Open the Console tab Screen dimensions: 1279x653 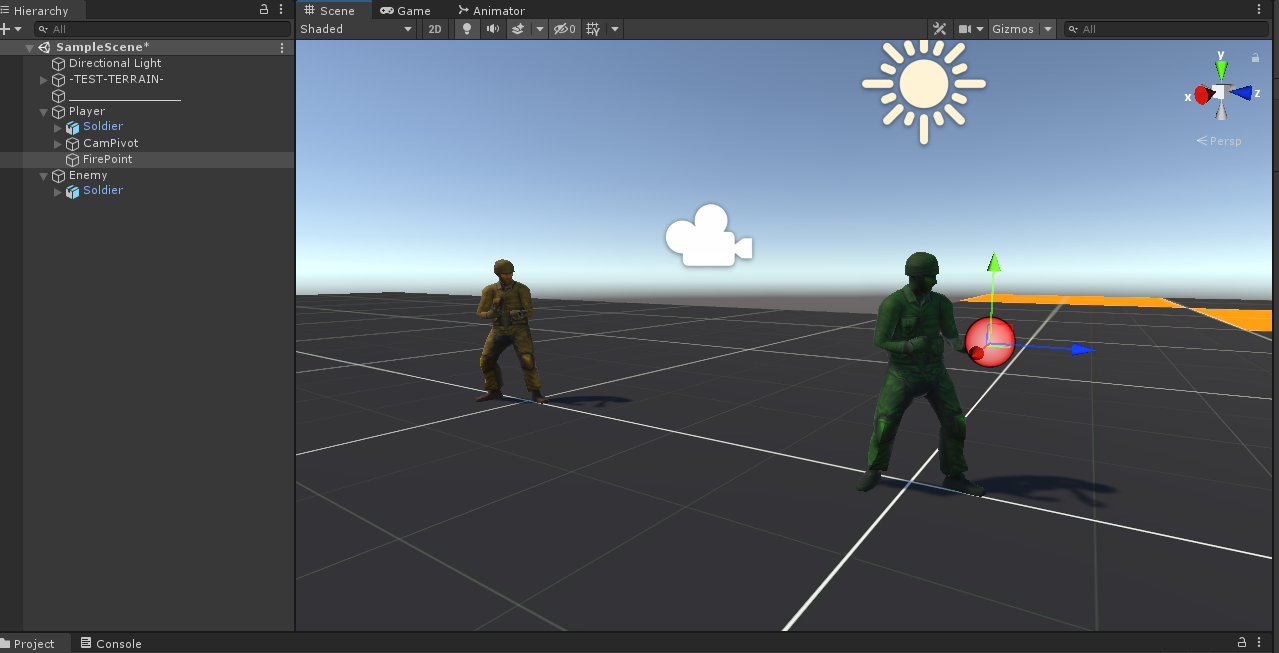(x=111, y=643)
